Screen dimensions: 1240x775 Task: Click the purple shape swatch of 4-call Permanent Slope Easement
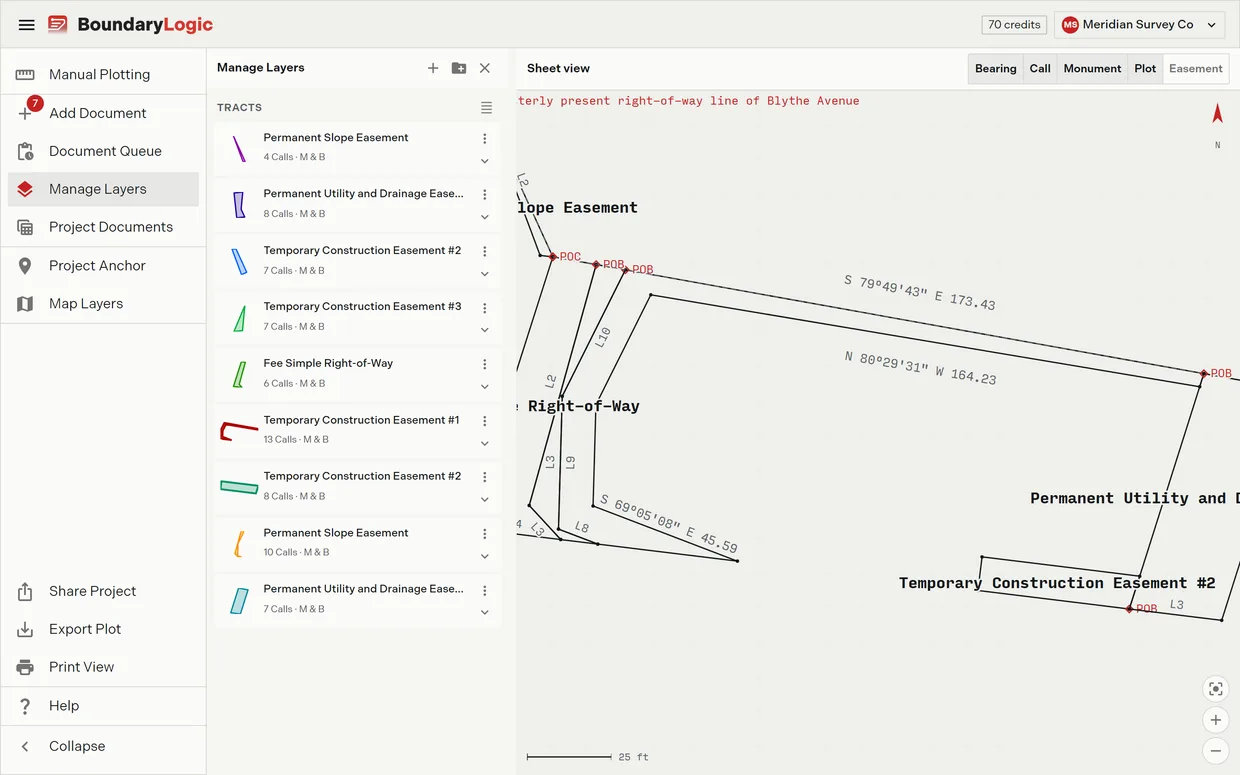click(x=239, y=148)
